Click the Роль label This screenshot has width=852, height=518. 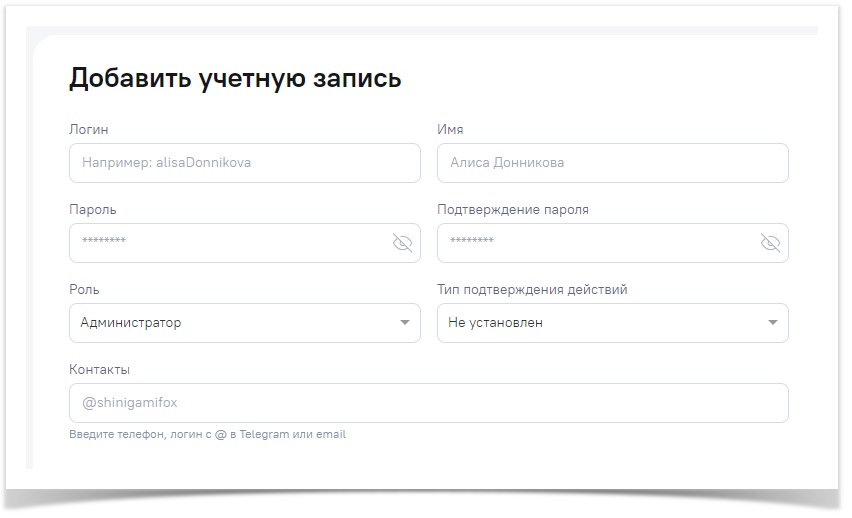point(84,290)
